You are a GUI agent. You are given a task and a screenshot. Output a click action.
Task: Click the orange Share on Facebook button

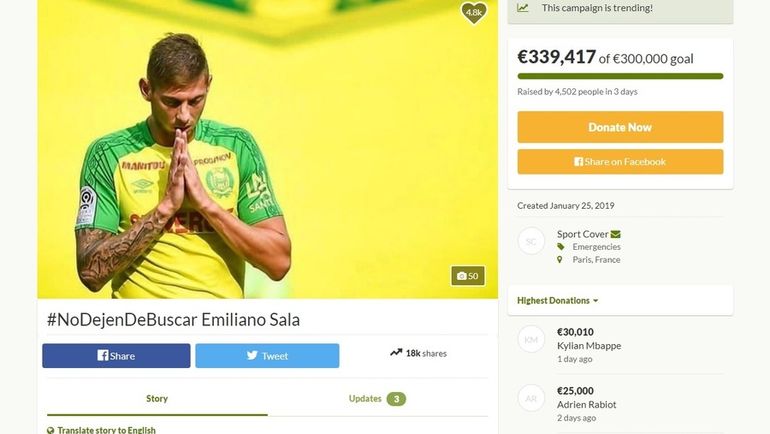620,162
